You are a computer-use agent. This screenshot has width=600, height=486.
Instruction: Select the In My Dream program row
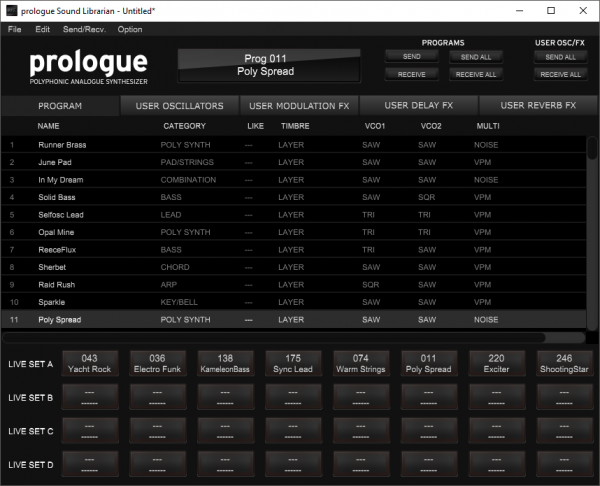(x=293, y=180)
